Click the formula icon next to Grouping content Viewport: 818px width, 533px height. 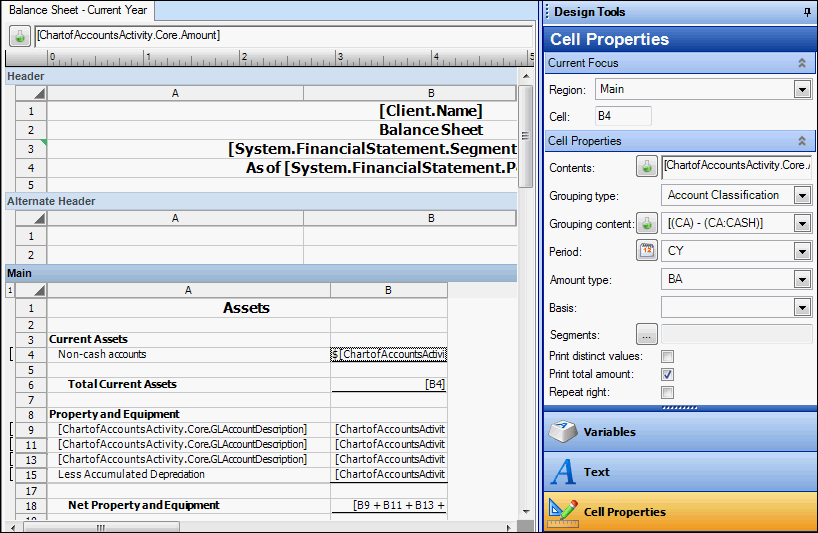(647, 223)
